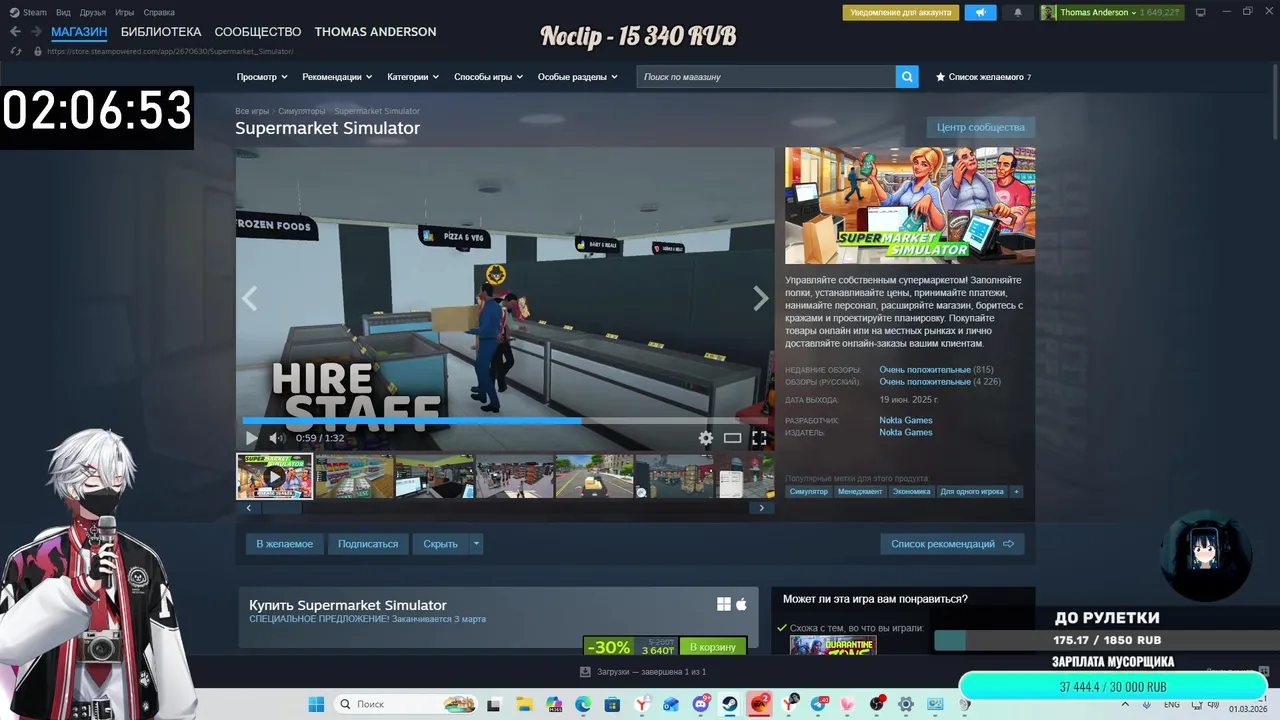1280x720 pixels.
Task: Show the previous media with left arrow
Action: 249,298
